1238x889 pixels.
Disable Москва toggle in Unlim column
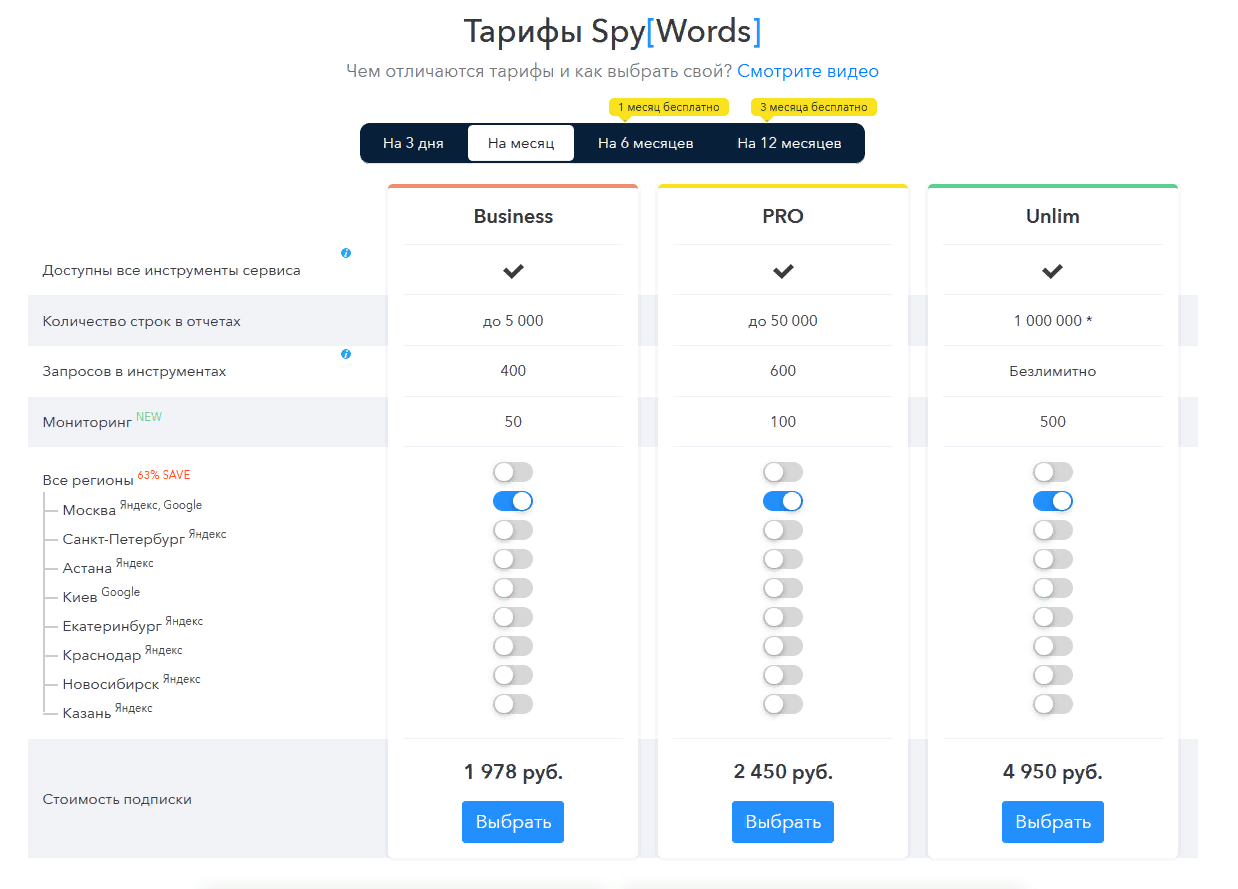coord(1053,501)
